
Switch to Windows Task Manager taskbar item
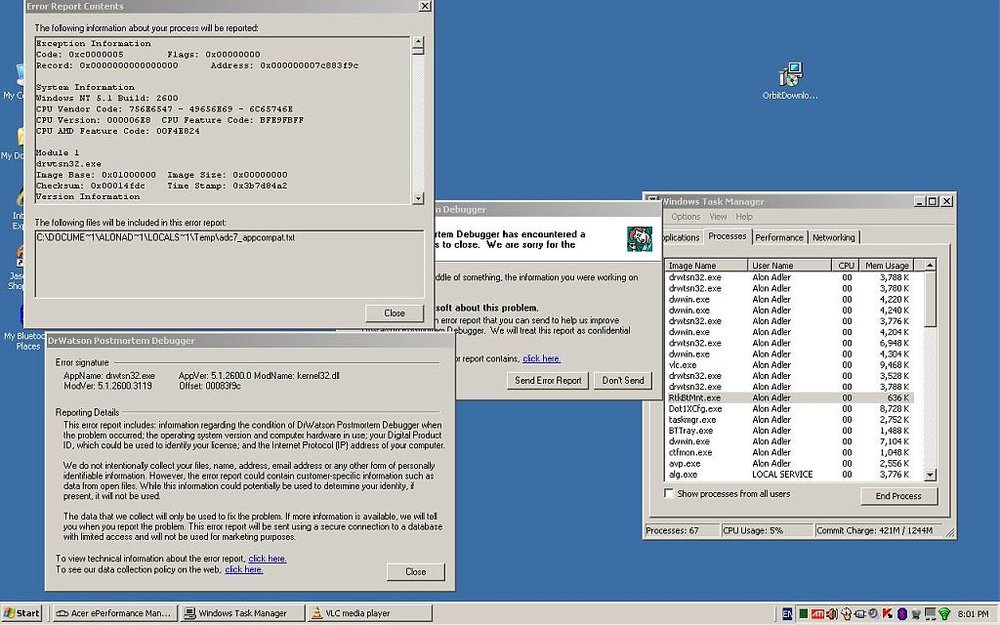(242, 614)
